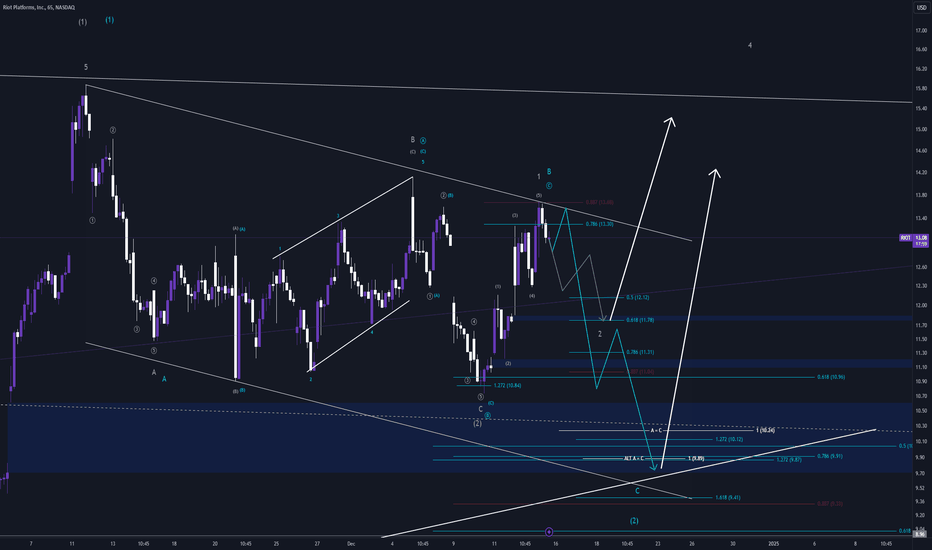Select the 1 (10.24) projection label

point(766,430)
